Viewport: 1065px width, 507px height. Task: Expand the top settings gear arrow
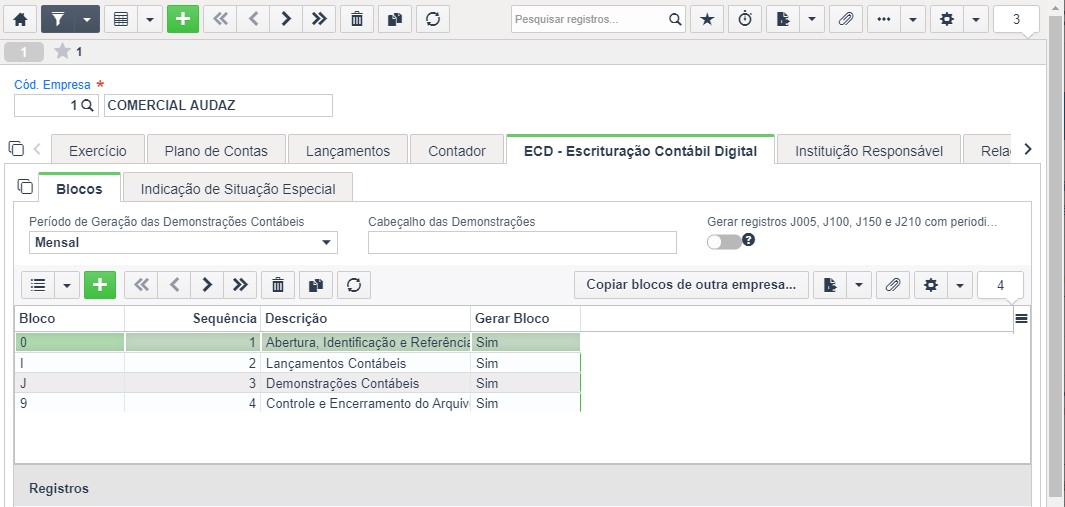975,19
